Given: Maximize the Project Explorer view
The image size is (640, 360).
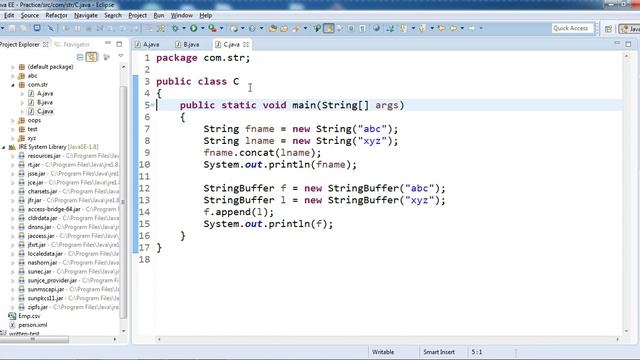Looking at the screenshot, I should 119,44.
